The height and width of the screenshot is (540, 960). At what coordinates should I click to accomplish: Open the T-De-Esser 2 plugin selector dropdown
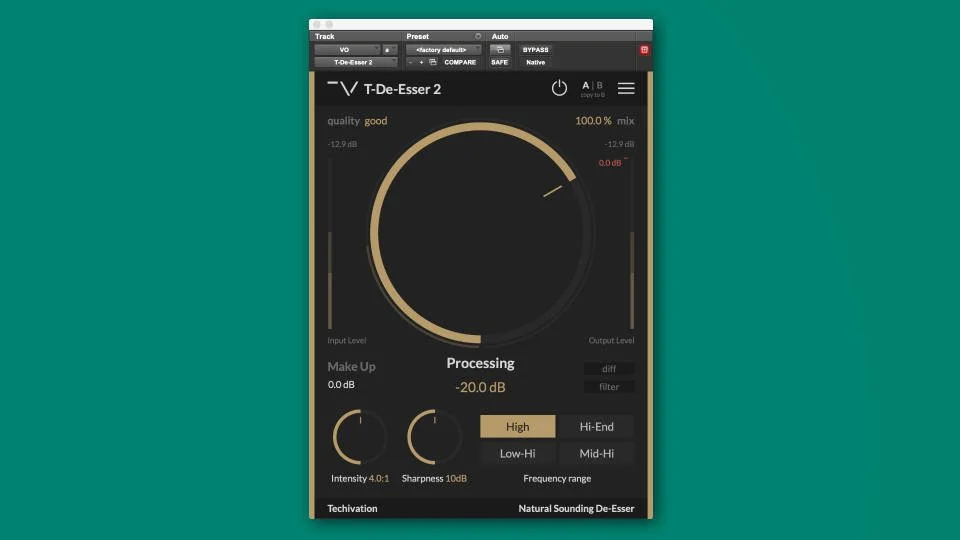356,62
